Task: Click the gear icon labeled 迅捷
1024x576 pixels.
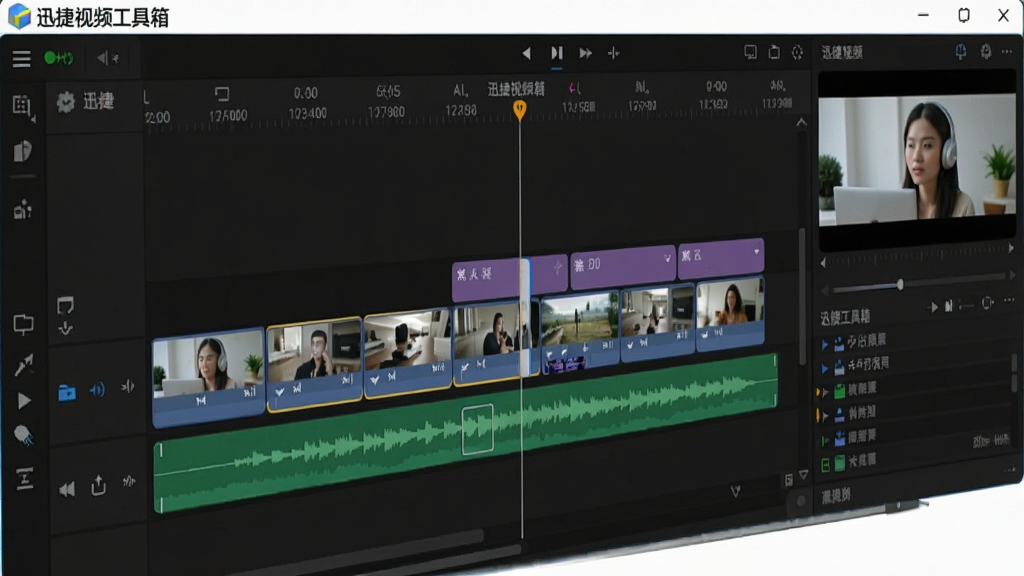Action: click(65, 102)
